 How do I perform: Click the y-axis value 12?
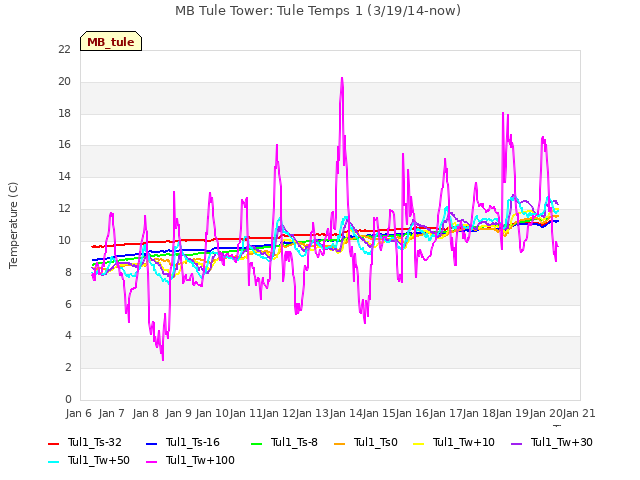click(64, 209)
